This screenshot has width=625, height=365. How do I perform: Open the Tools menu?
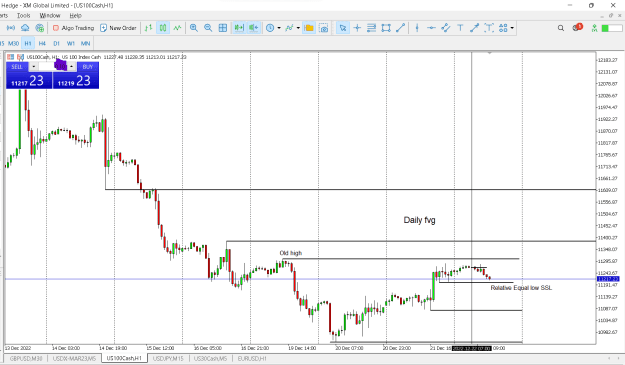click(x=24, y=16)
